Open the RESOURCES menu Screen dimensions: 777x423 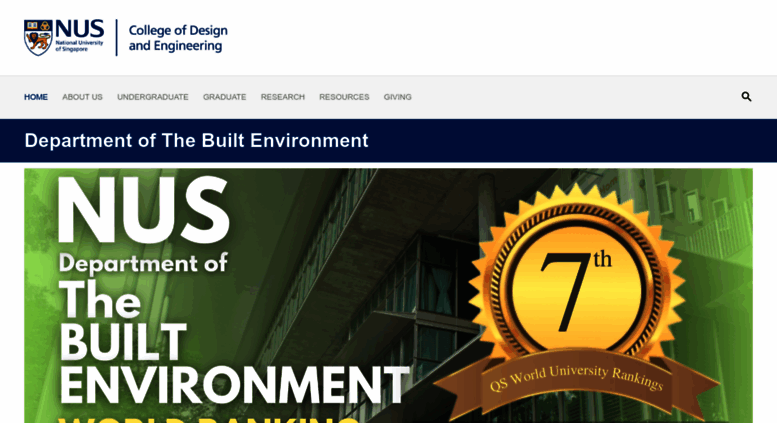pyautogui.click(x=344, y=97)
